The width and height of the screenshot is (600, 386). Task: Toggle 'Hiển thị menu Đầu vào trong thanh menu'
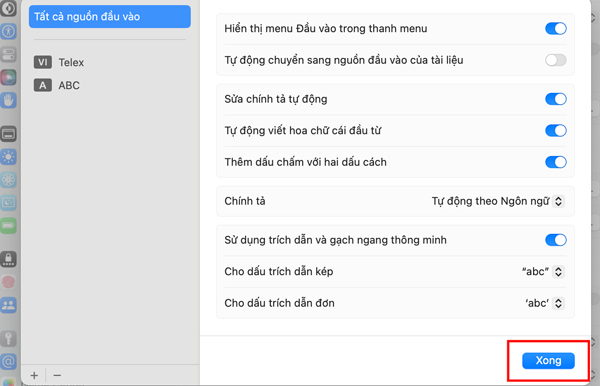(556, 29)
